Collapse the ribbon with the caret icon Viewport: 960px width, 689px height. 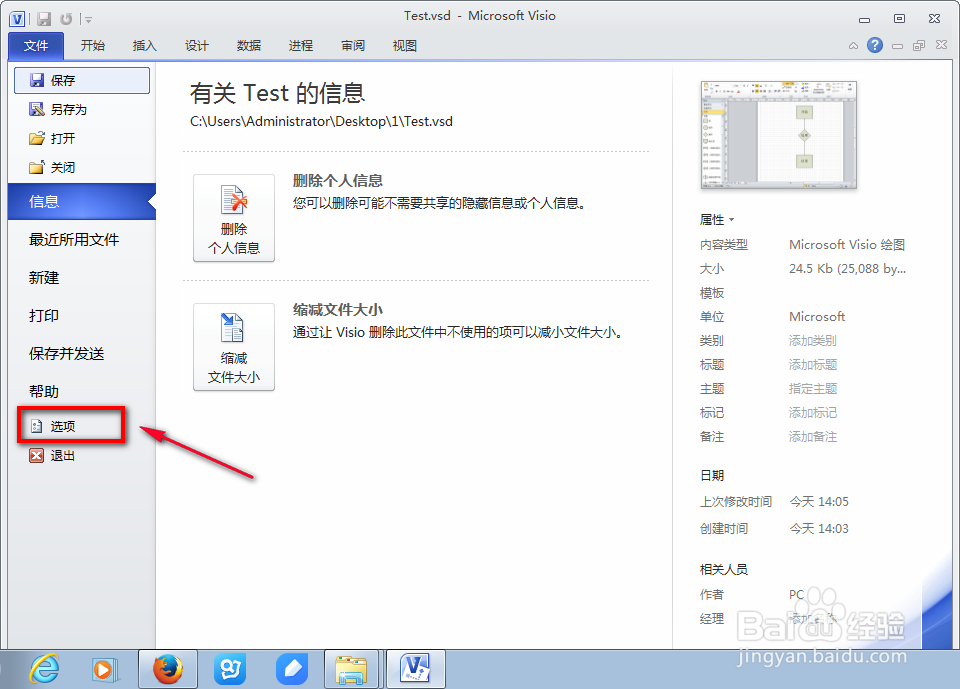click(x=853, y=45)
